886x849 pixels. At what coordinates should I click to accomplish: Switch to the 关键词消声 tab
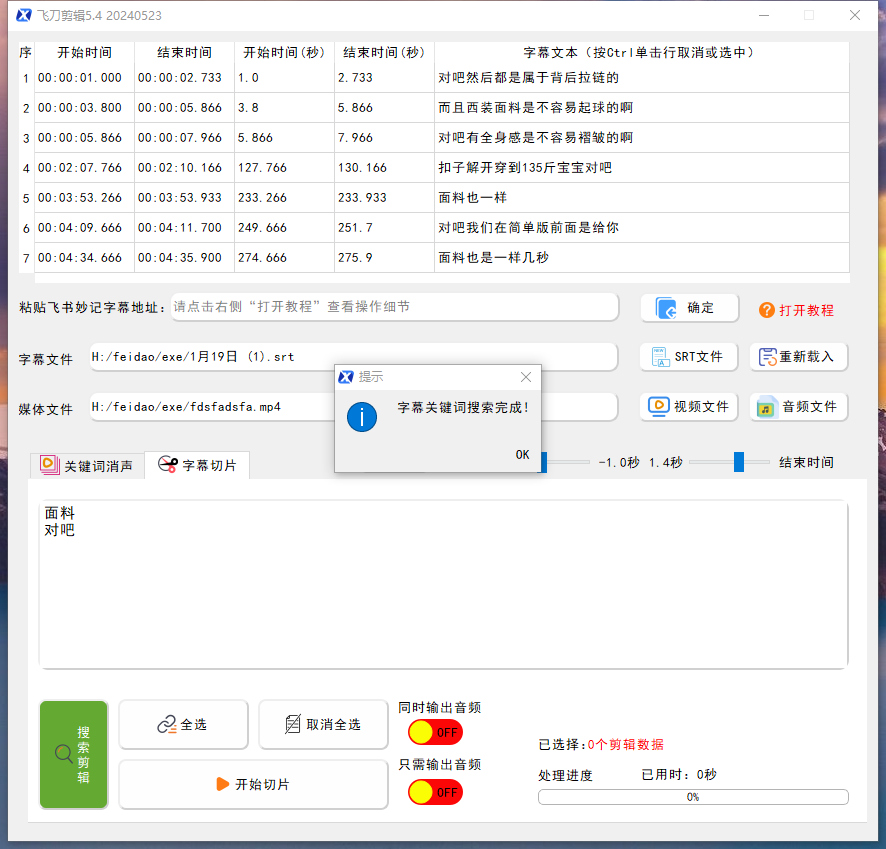(x=87, y=465)
